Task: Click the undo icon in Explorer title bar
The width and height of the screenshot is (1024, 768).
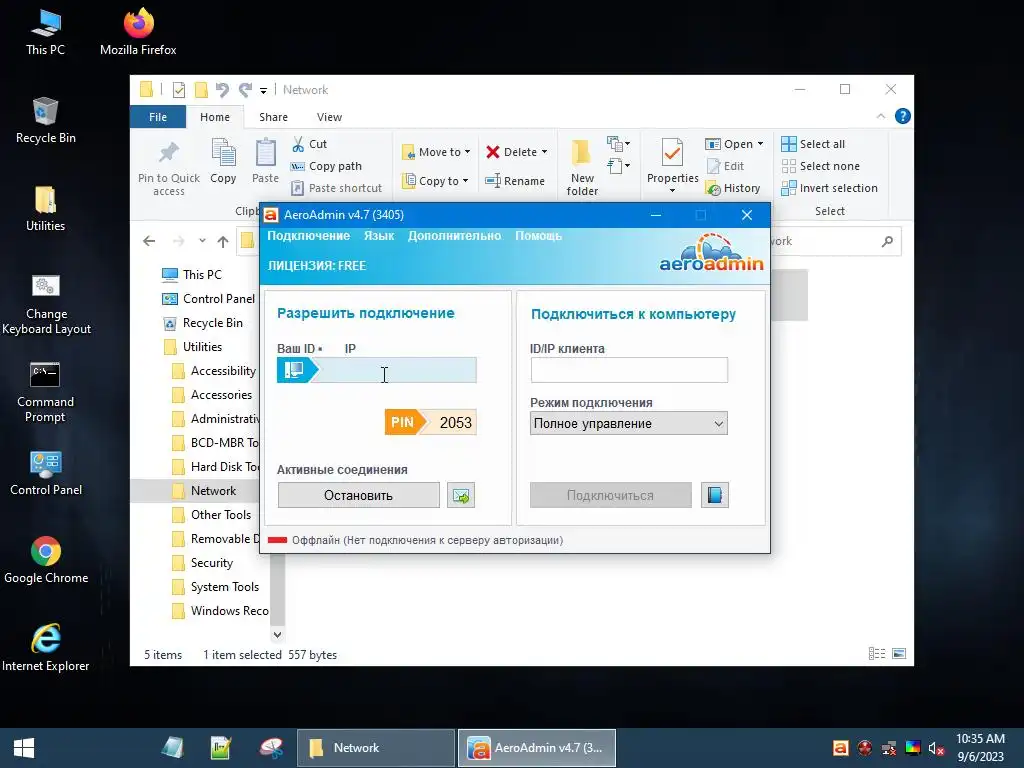Action: tap(222, 89)
